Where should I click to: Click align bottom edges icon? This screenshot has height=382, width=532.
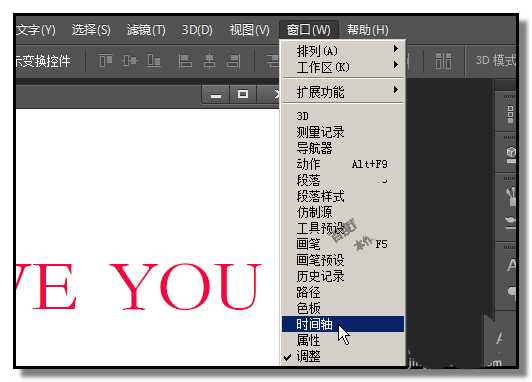[154, 61]
